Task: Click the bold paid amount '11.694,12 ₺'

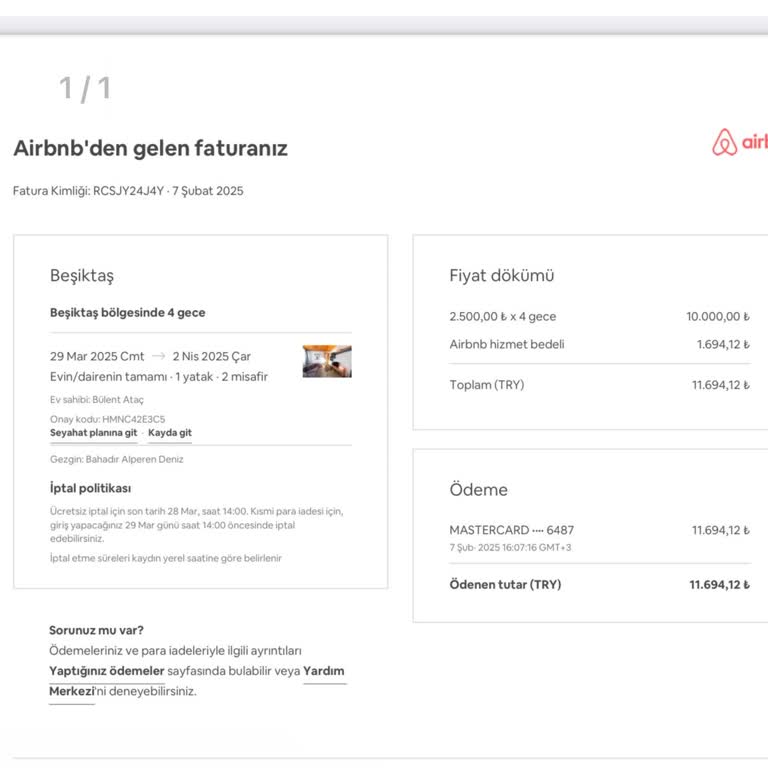Action: (720, 584)
